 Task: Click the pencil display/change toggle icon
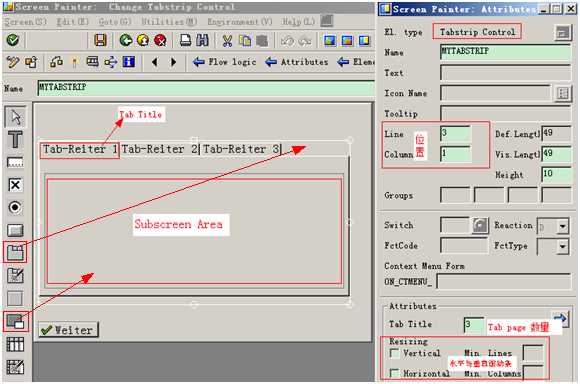click(13, 62)
